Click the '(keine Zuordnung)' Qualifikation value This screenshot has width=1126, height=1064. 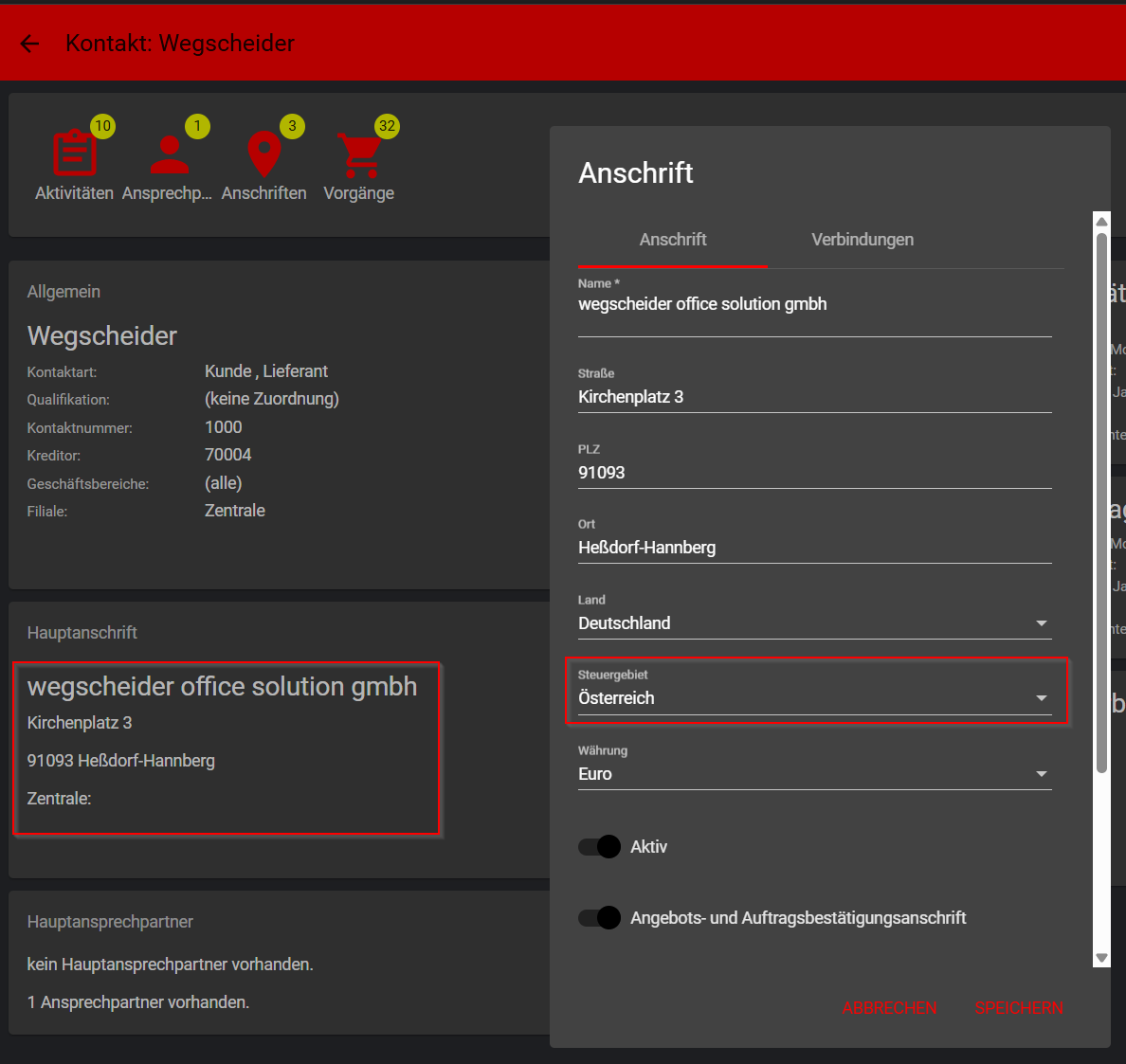271,399
